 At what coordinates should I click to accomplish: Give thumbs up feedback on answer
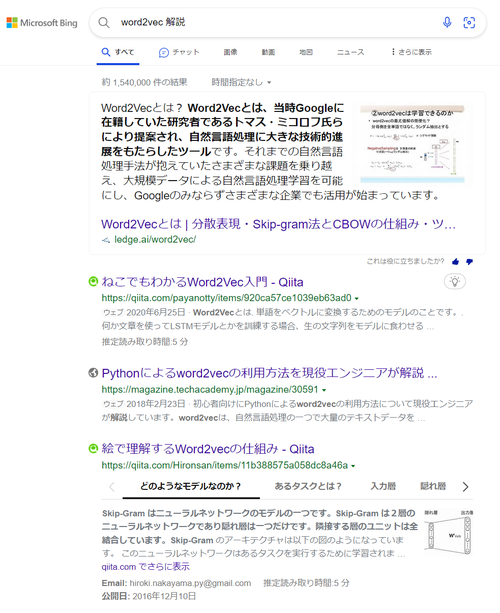(x=455, y=262)
